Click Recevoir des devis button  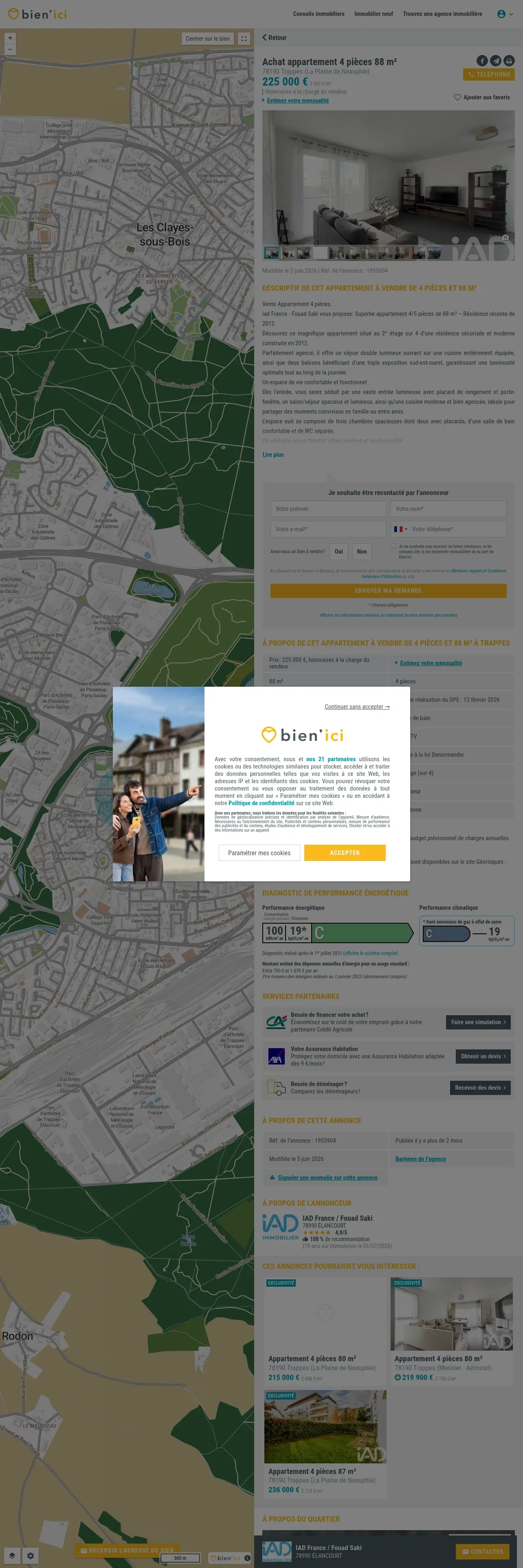480,1088
